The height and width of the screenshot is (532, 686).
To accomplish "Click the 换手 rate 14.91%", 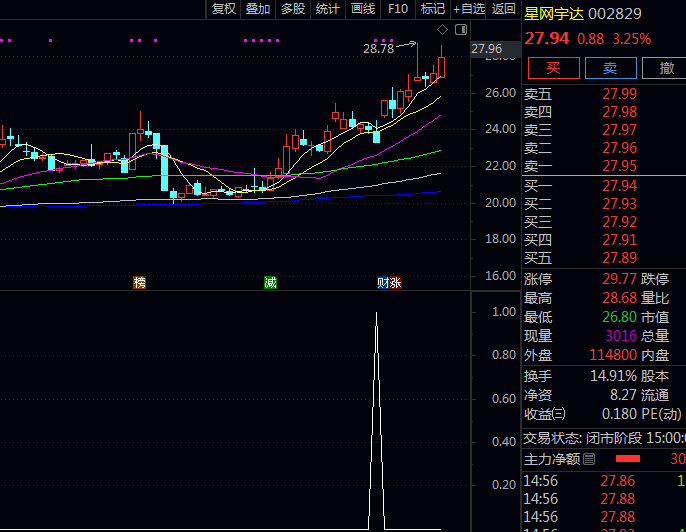I will (x=613, y=376).
